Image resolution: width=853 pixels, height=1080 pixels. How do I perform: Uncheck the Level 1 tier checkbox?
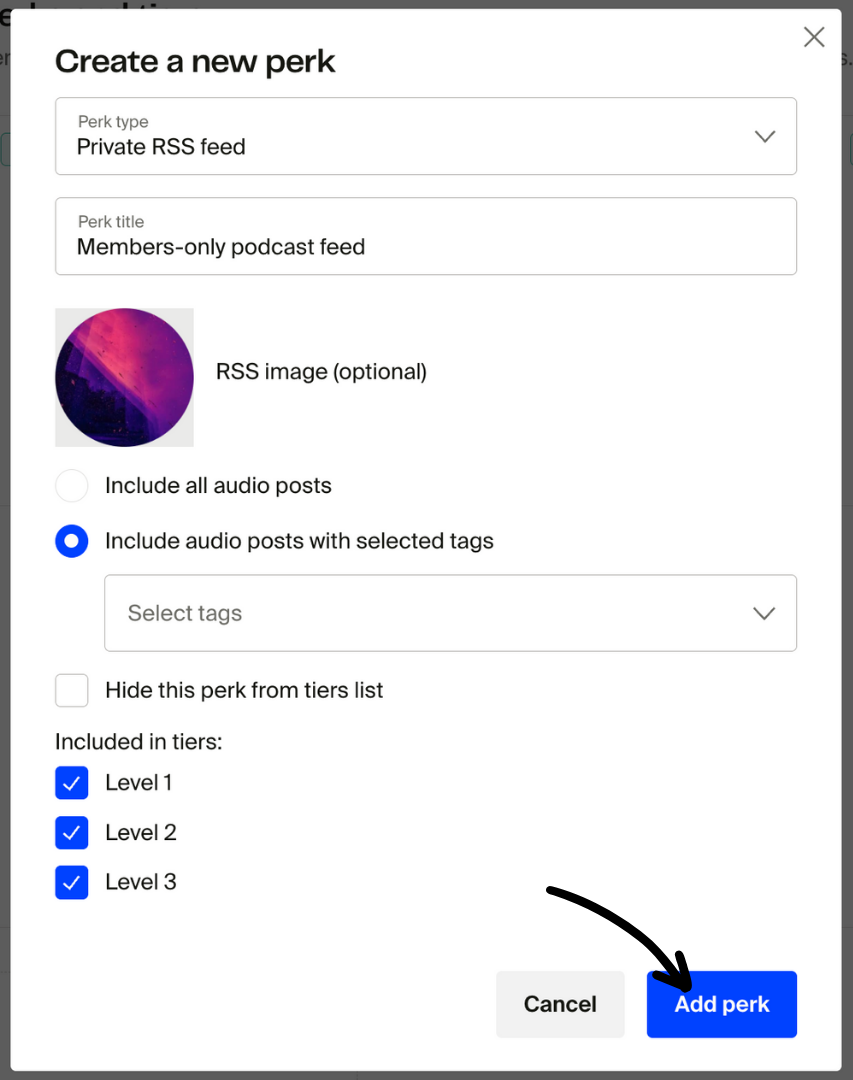71,783
